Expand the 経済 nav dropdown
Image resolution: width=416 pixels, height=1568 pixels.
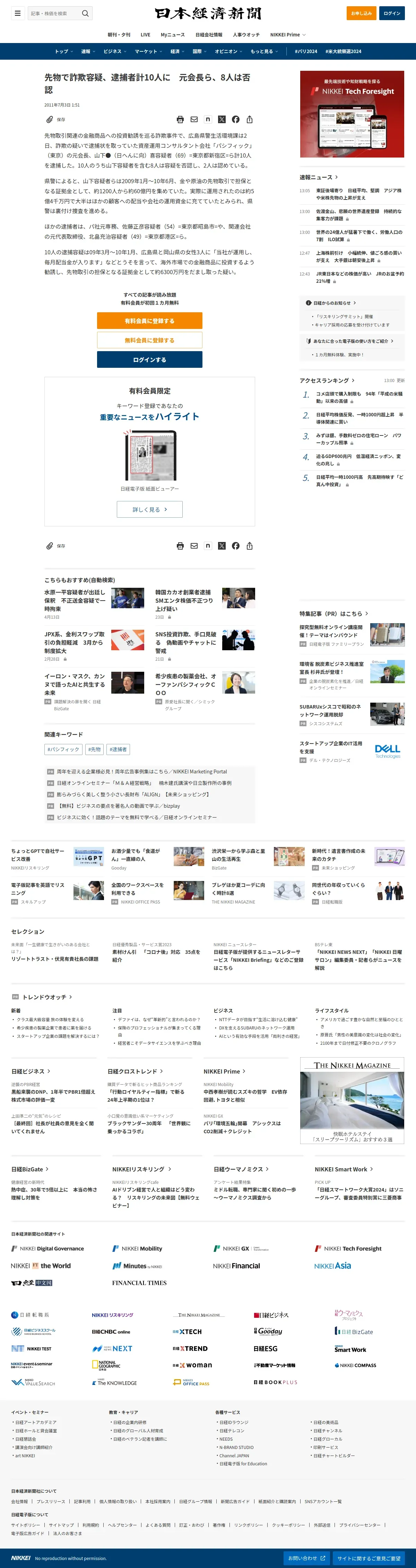tap(177, 51)
